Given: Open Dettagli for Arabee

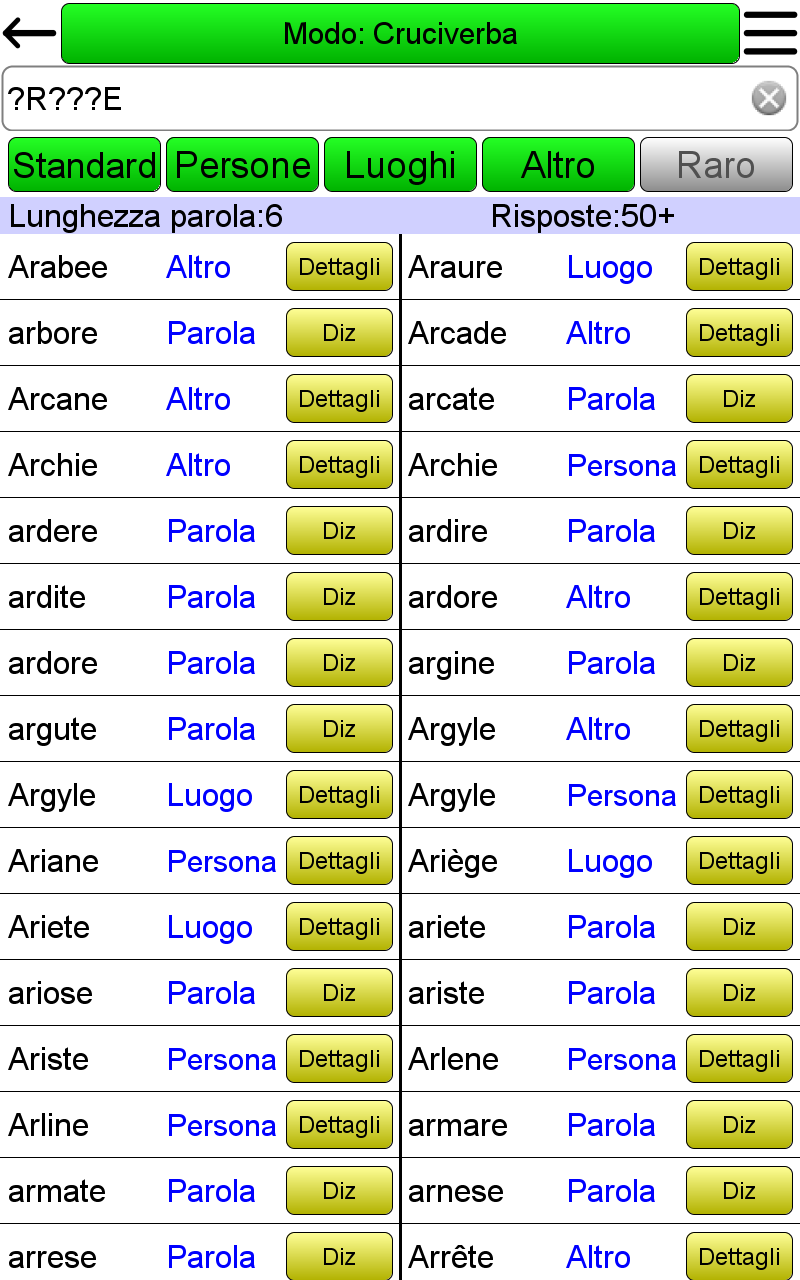Looking at the screenshot, I should click(x=339, y=267).
